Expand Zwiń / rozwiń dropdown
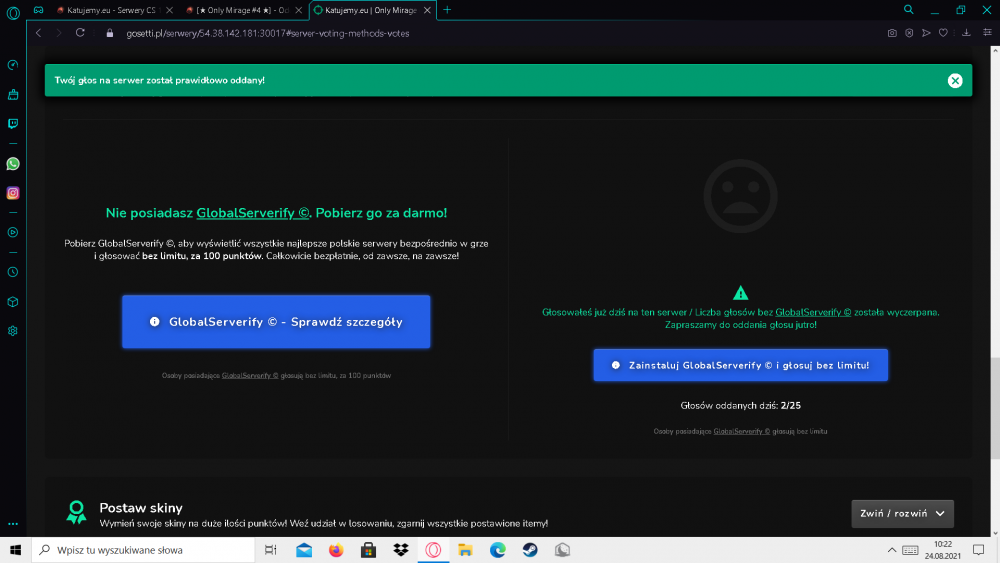 point(902,513)
